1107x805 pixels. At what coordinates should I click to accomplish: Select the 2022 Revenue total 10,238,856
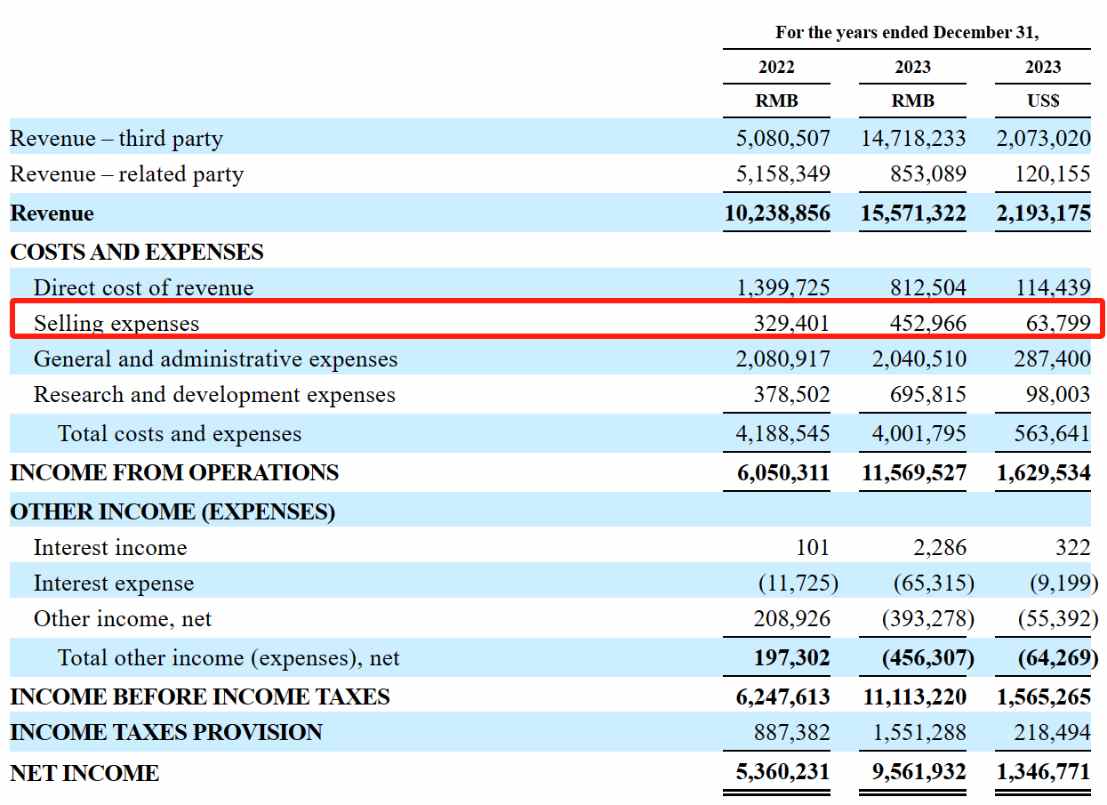(777, 213)
